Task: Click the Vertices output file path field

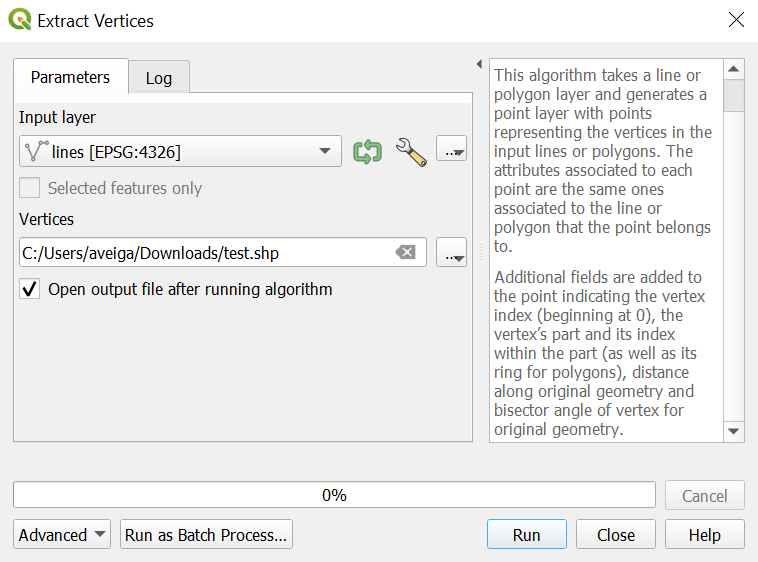Action: (205, 253)
